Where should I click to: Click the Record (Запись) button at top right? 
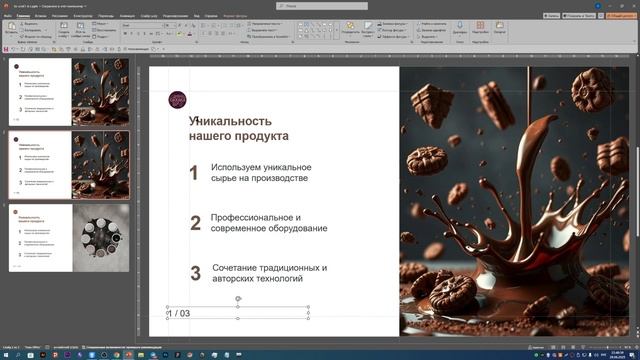(551, 16)
